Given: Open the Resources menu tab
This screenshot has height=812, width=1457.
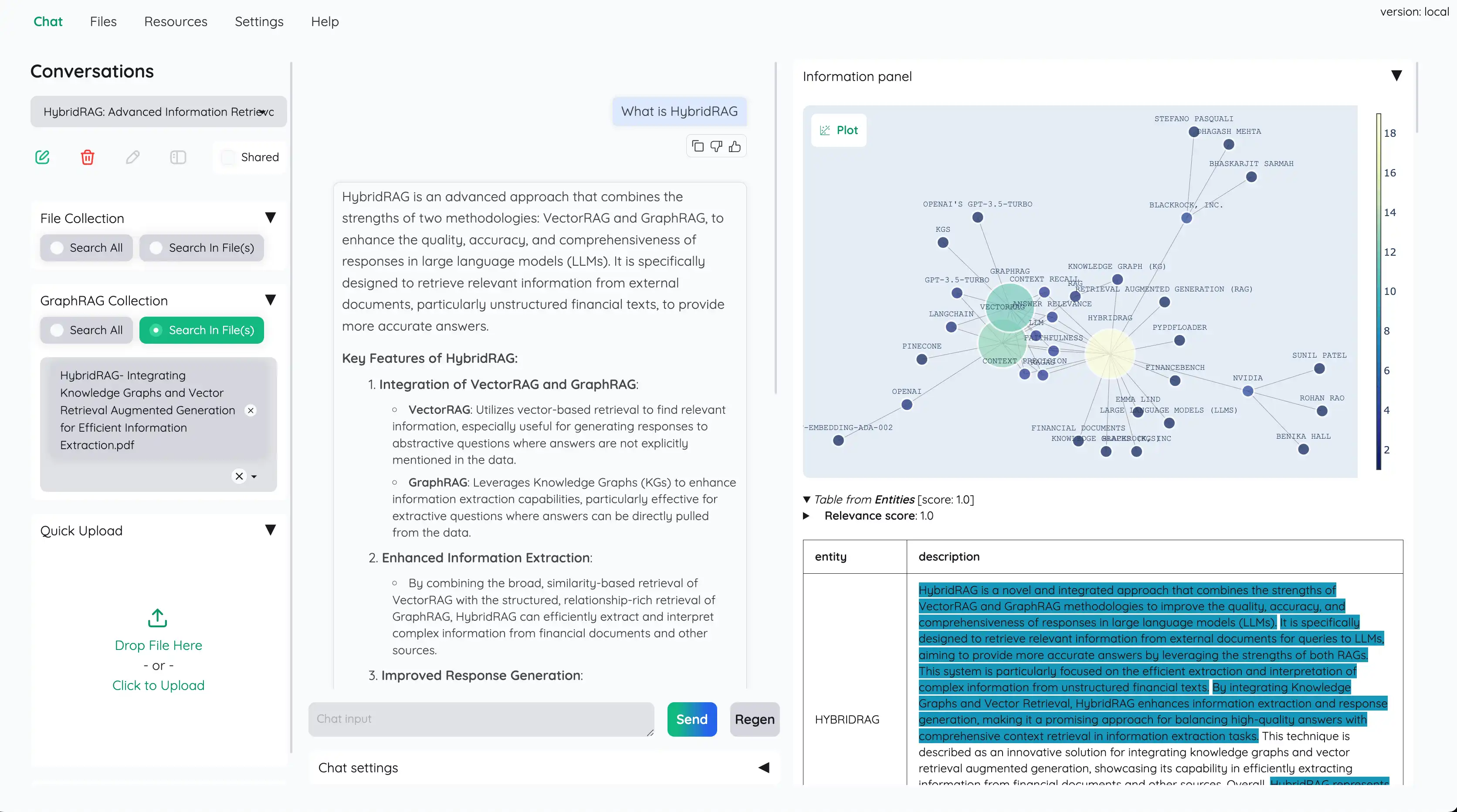Looking at the screenshot, I should click(x=175, y=21).
